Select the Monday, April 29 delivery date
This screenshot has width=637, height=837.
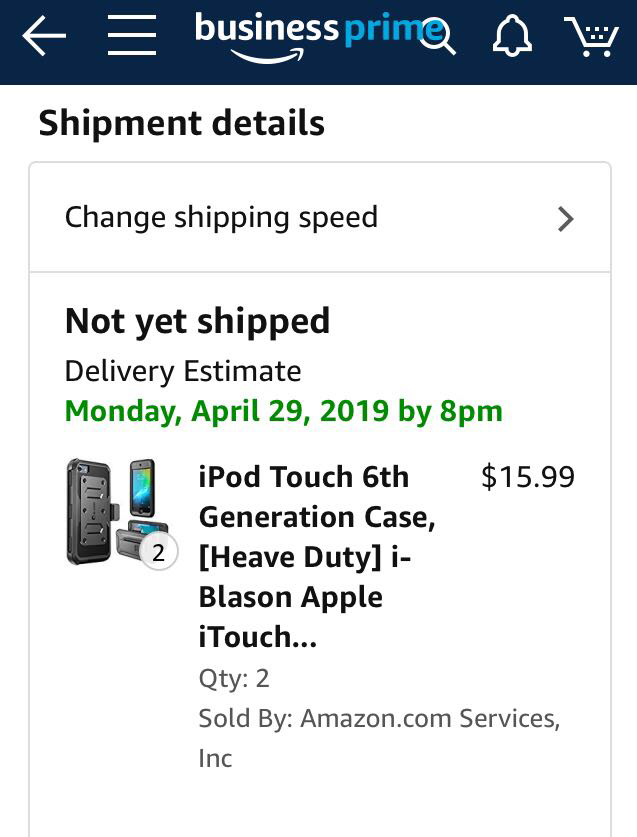pos(283,410)
